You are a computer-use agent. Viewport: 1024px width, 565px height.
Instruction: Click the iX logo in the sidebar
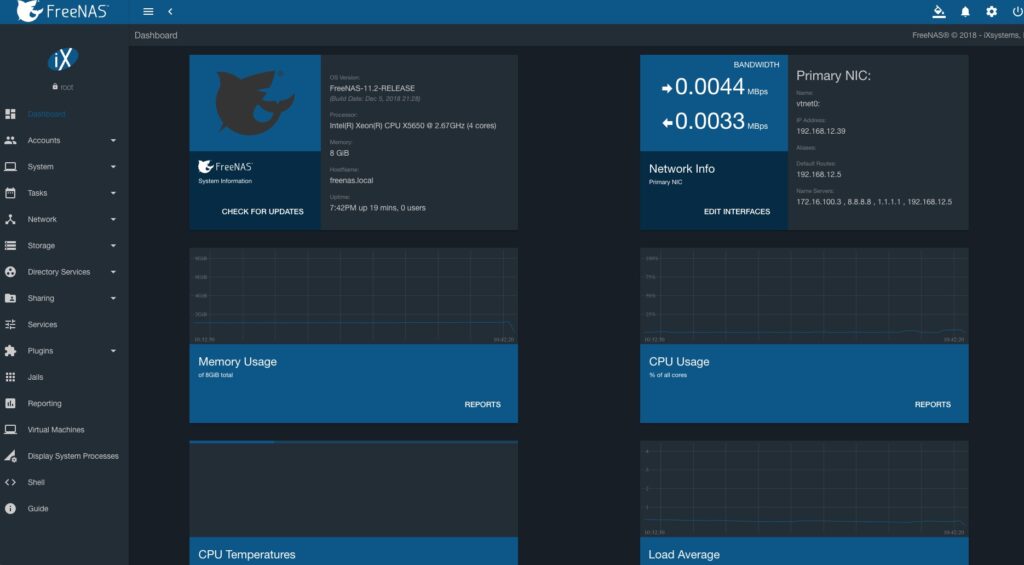point(63,60)
